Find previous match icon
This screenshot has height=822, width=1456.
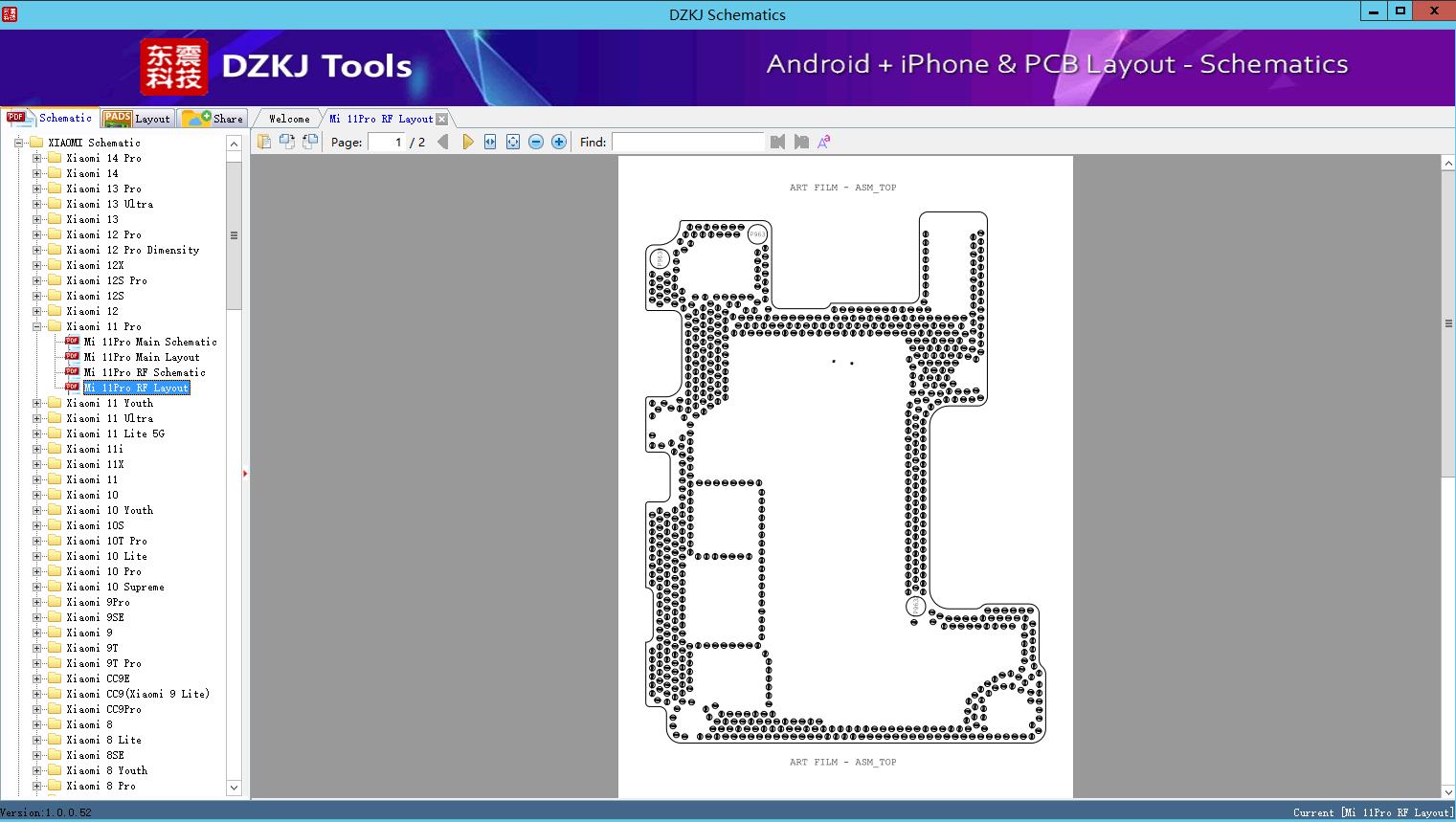click(777, 142)
